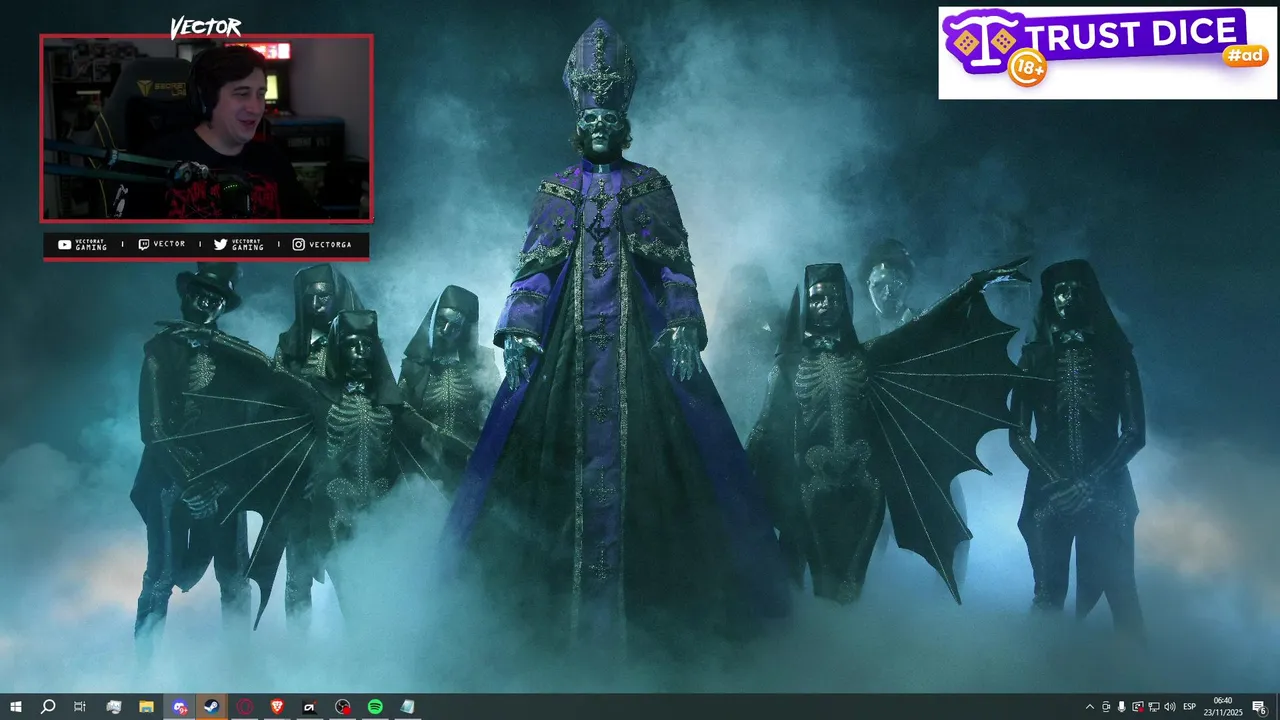The height and width of the screenshot is (720, 1280).
Task: Open the volume speaker tray icon
Action: click(x=1170, y=707)
